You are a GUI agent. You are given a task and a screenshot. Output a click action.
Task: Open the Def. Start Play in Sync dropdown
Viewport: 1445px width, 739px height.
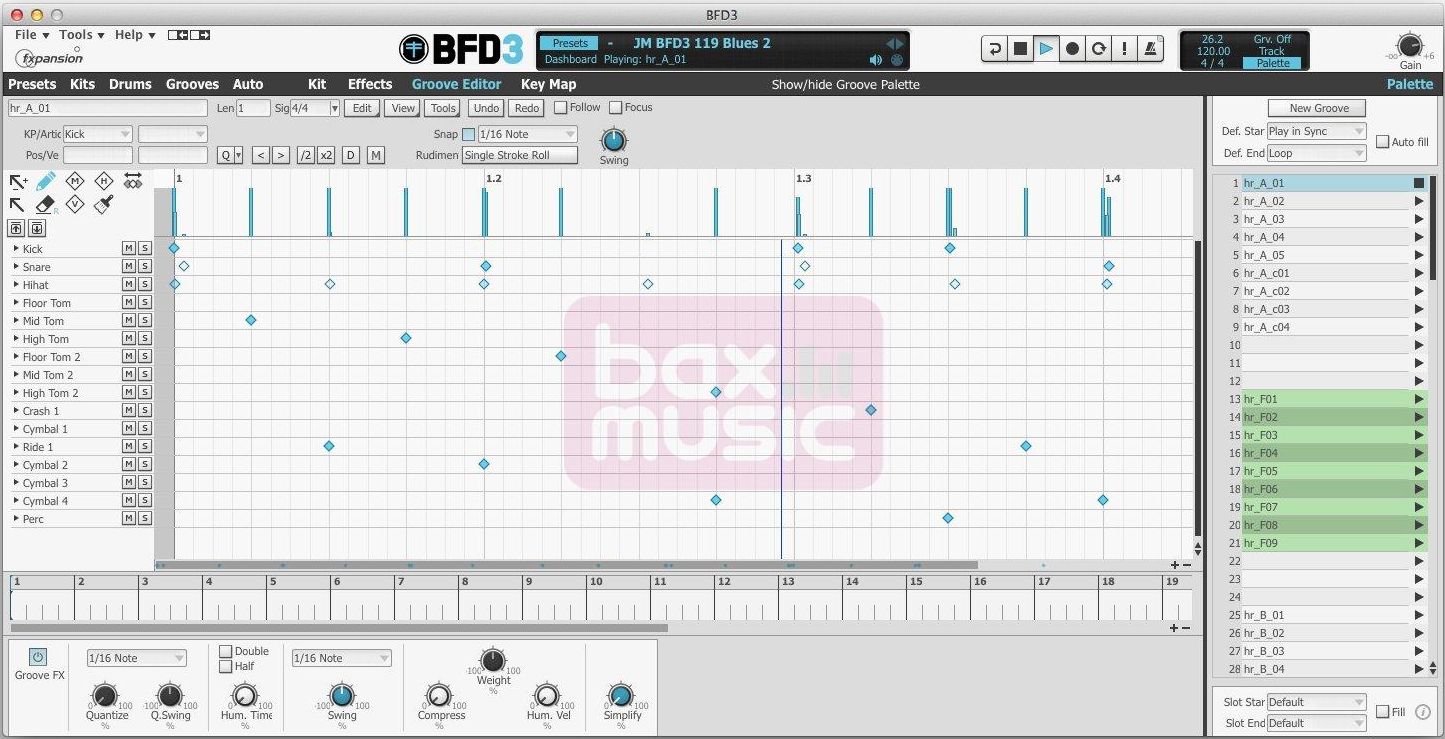click(x=1316, y=131)
